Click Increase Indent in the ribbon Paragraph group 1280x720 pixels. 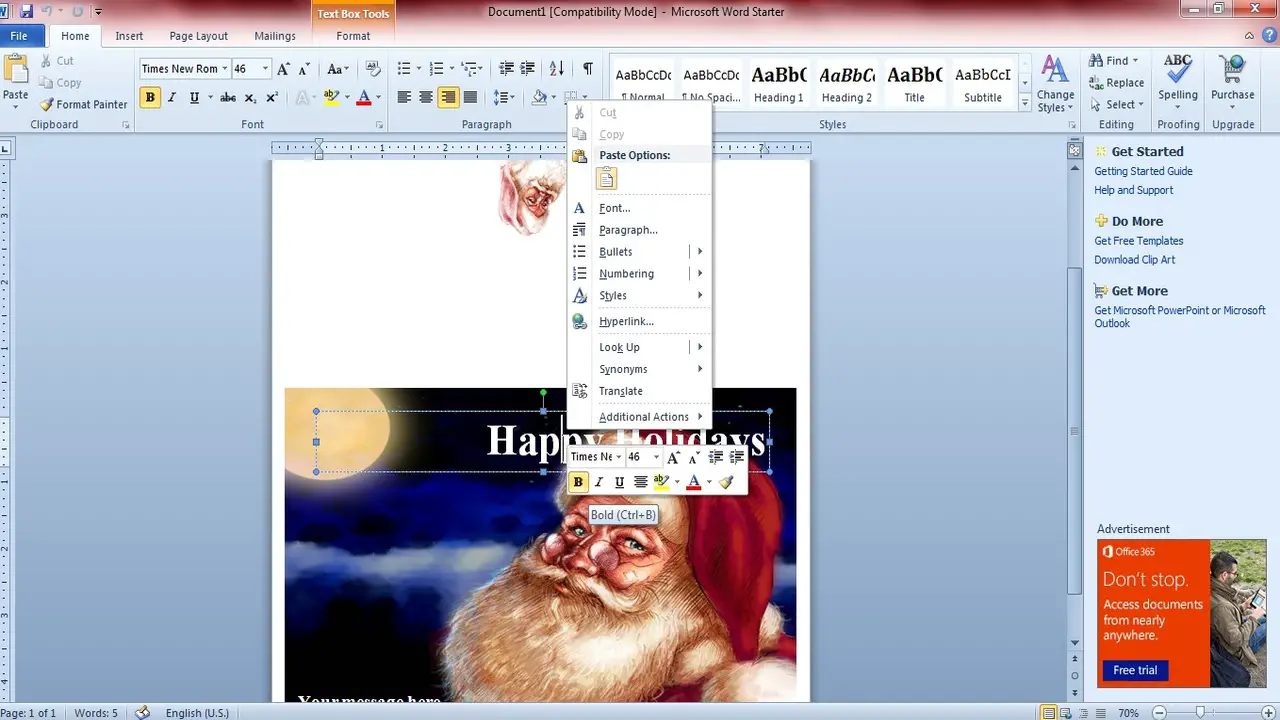528,69
